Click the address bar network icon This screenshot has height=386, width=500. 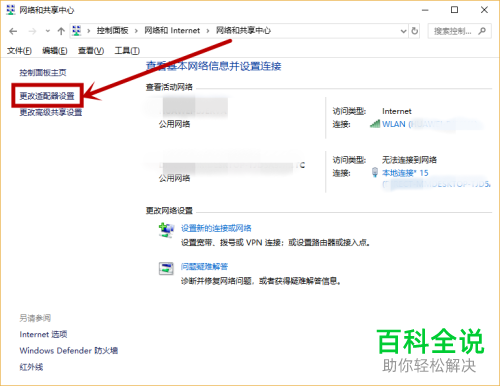point(77,31)
